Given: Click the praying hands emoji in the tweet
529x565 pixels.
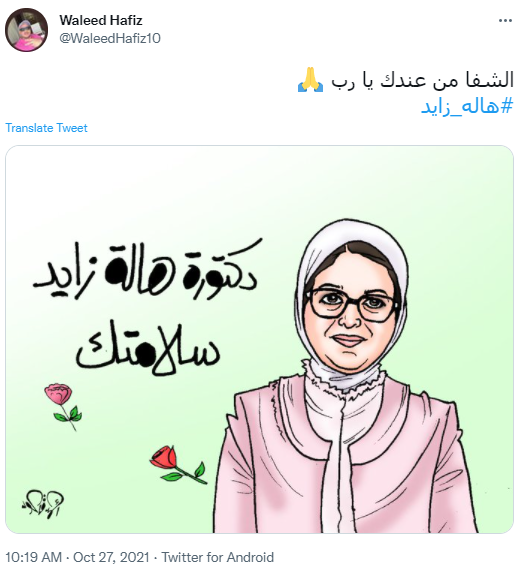Looking at the screenshot, I should pyautogui.click(x=310, y=79).
